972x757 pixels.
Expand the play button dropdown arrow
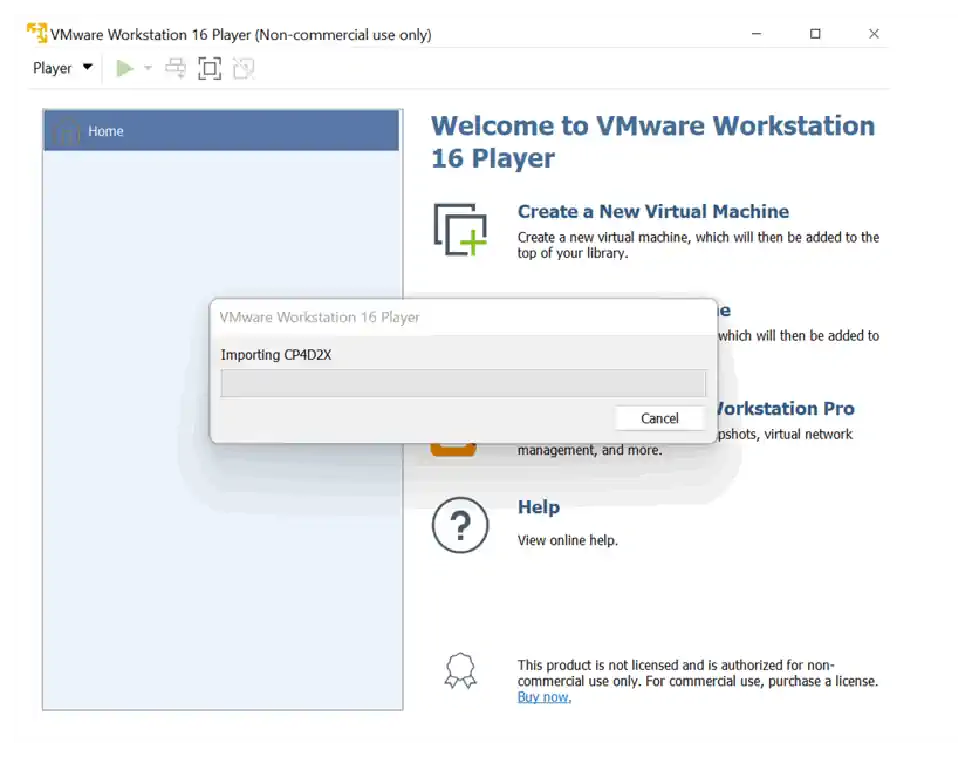pyautogui.click(x=147, y=68)
